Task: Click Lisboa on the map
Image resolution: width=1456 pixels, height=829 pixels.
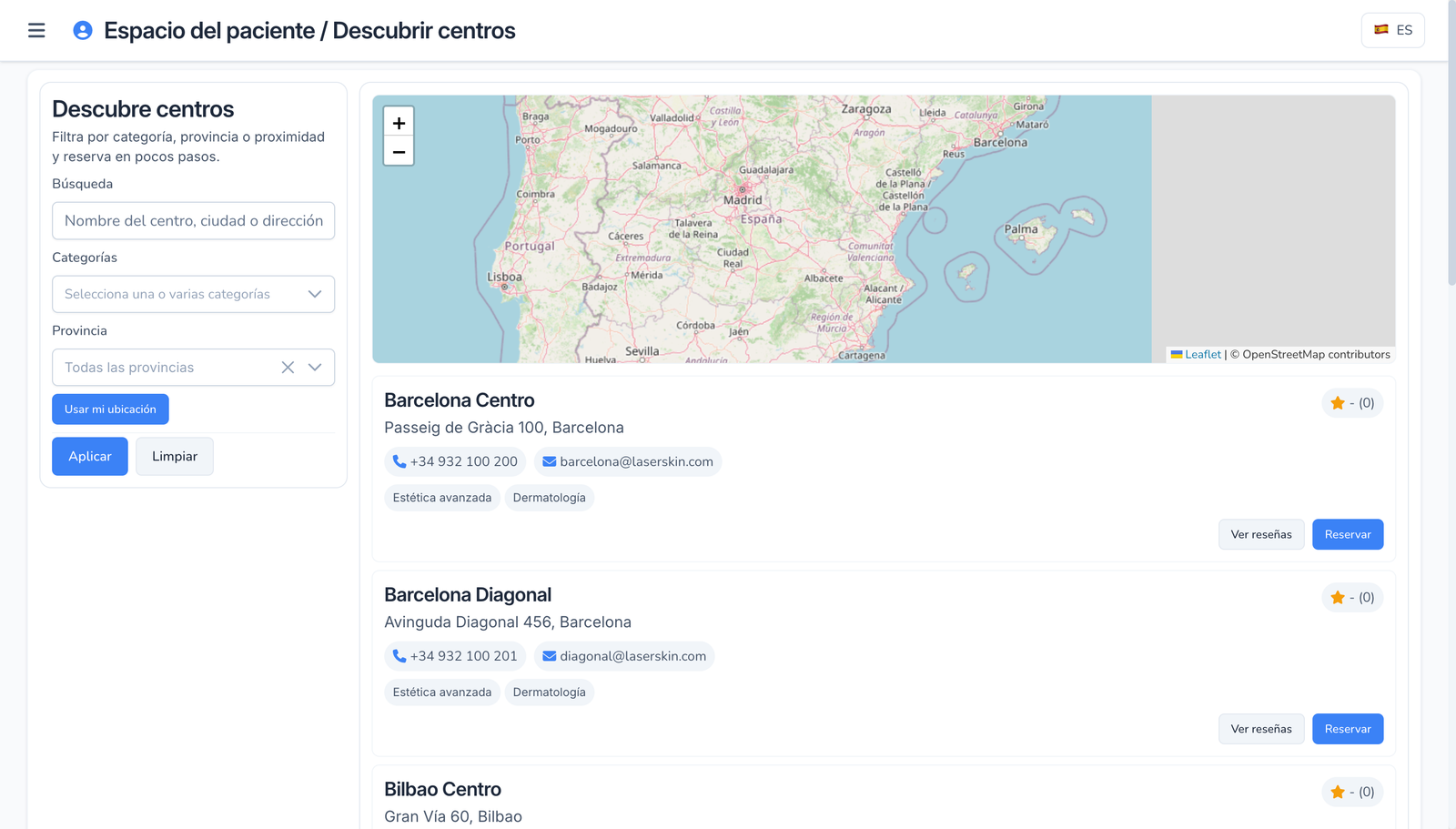Action: tap(504, 278)
